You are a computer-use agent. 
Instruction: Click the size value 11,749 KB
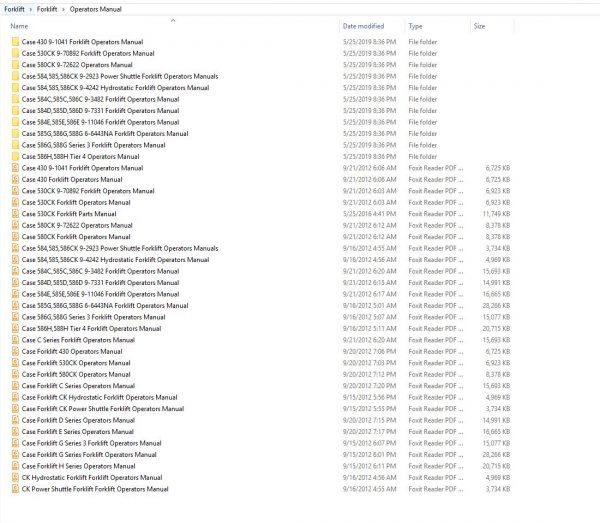tap(496, 214)
